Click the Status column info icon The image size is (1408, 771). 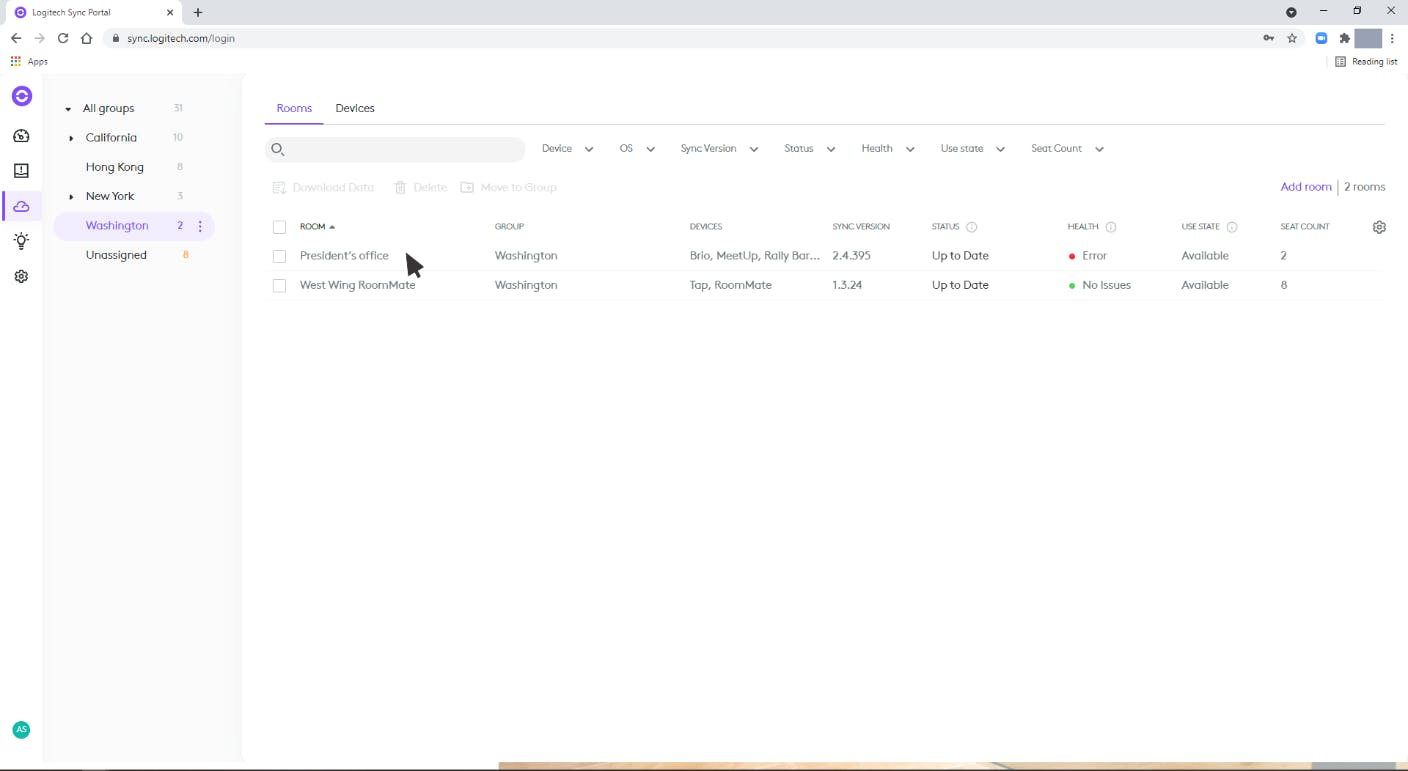[971, 227]
